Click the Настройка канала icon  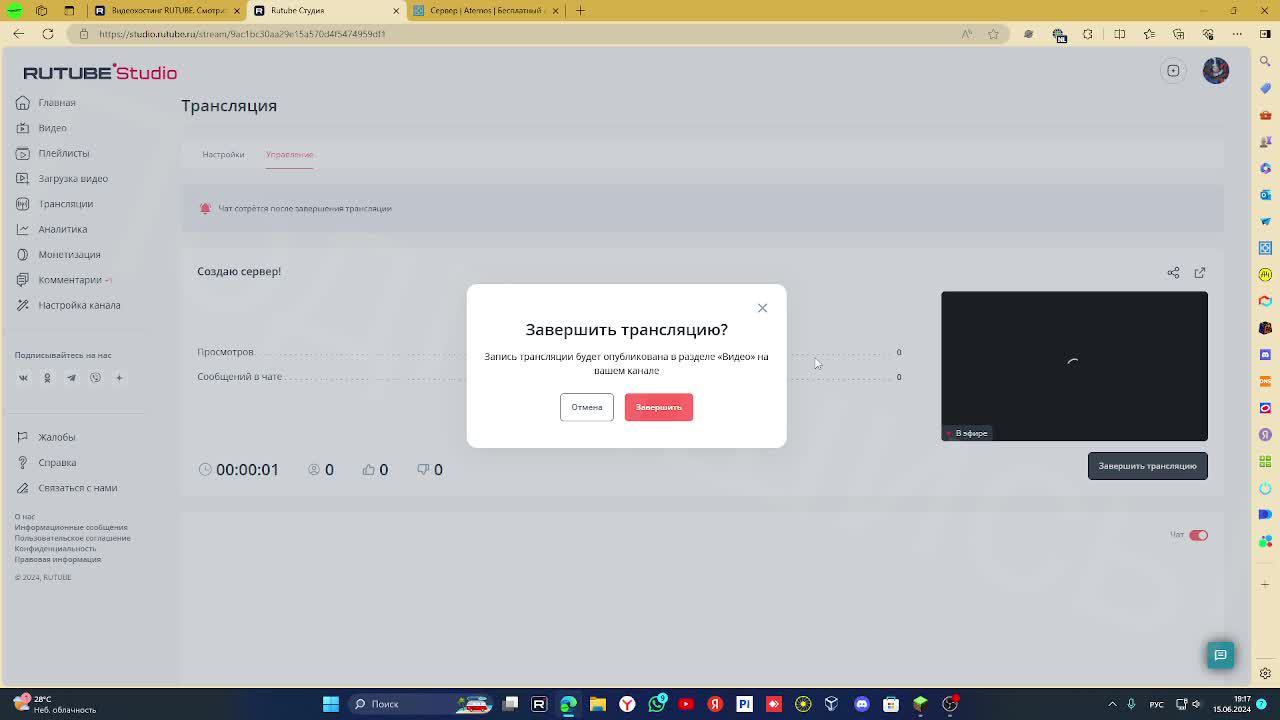(x=22, y=305)
